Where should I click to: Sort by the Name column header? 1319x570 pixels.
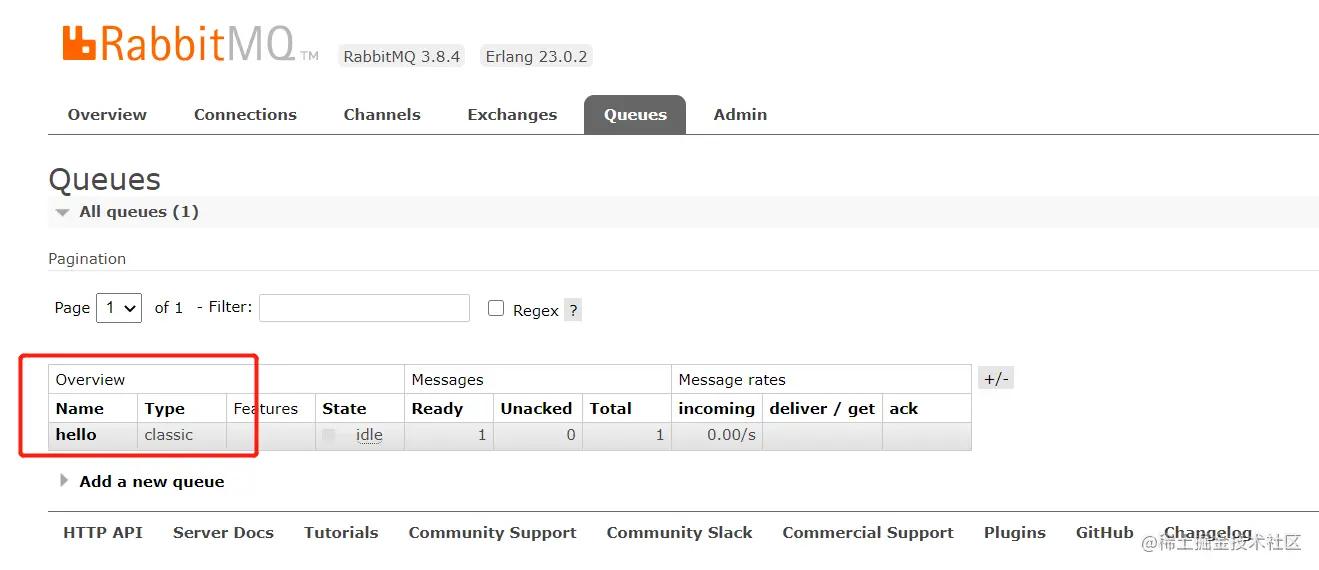pos(80,408)
